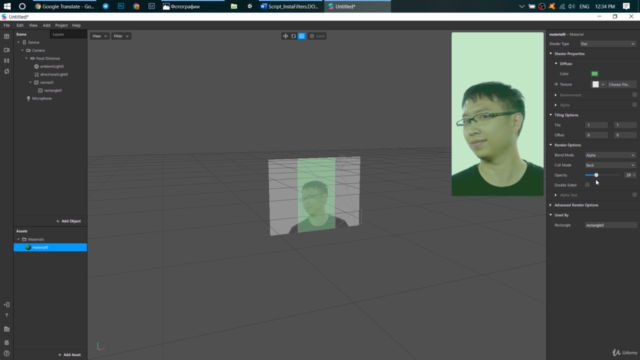Click the refresh/restart icon in left sidebar

tap(7, 71)
